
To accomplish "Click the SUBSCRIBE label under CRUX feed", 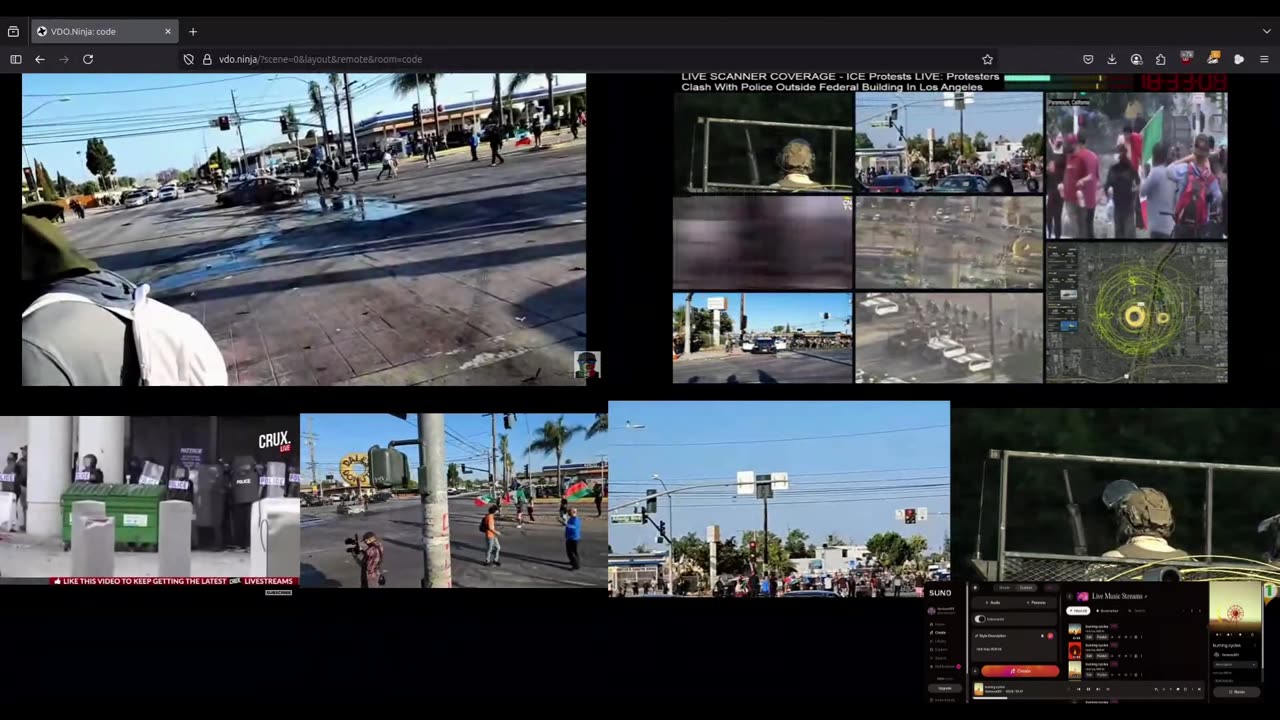I will pyautogui.click(x=279, y=592).
